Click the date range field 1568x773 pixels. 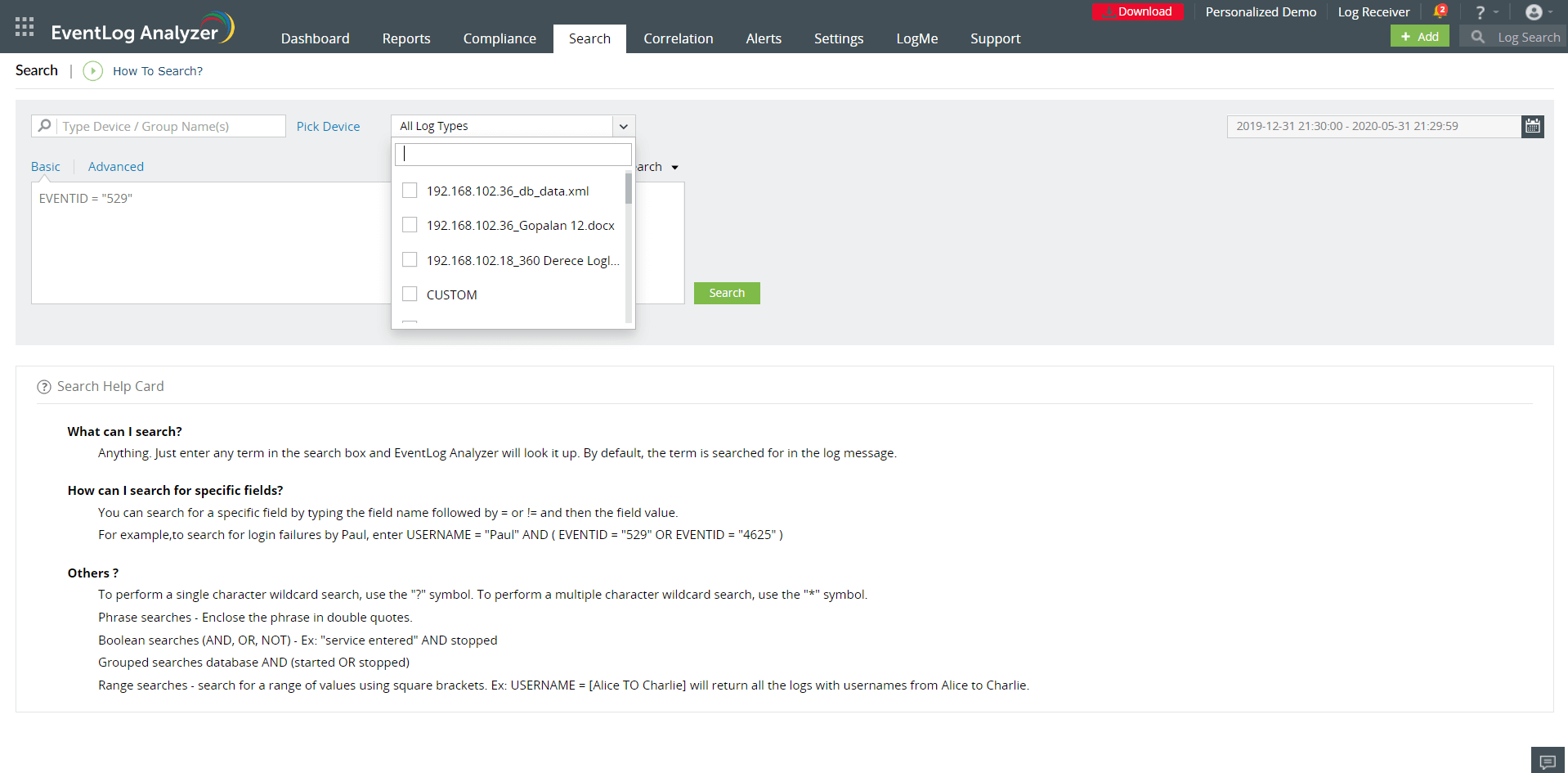(x=1374, y=126)
